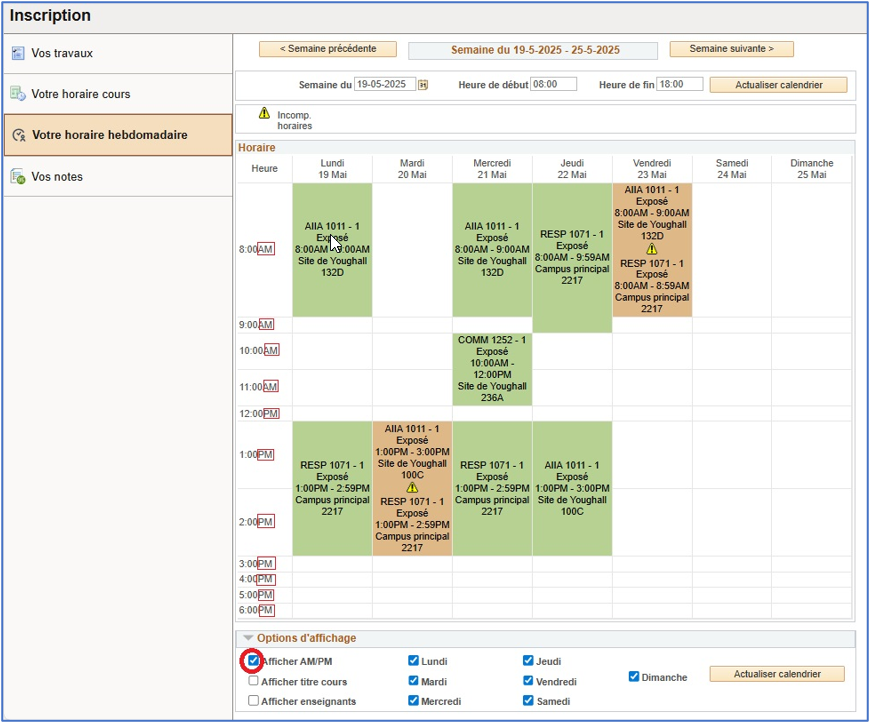The width and height of the screenshot is (870, 724).
Task: Collapse the Options d'affichage section
Action: tap(246, 638)
